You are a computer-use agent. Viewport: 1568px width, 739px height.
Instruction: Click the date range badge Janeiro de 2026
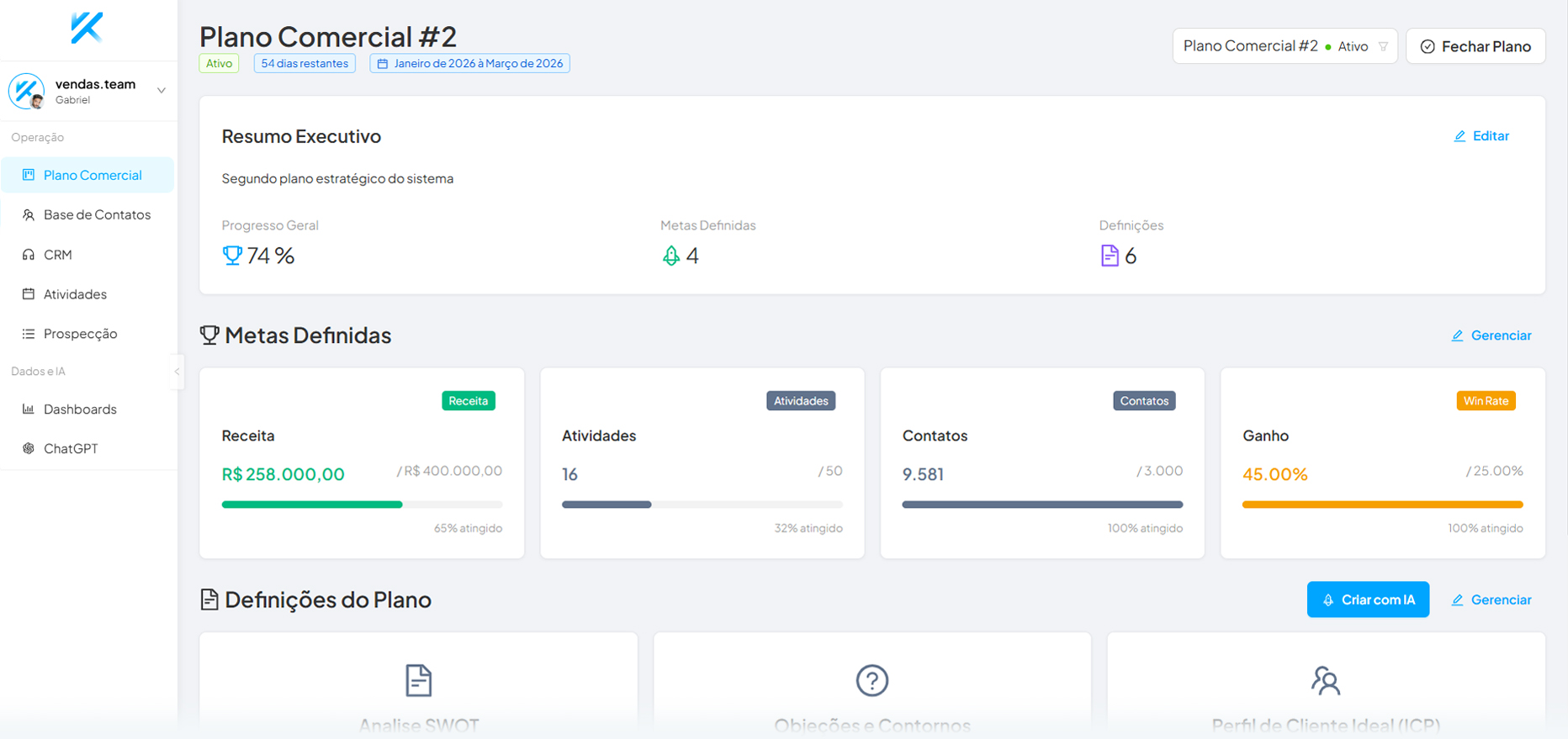coord(469,64)
